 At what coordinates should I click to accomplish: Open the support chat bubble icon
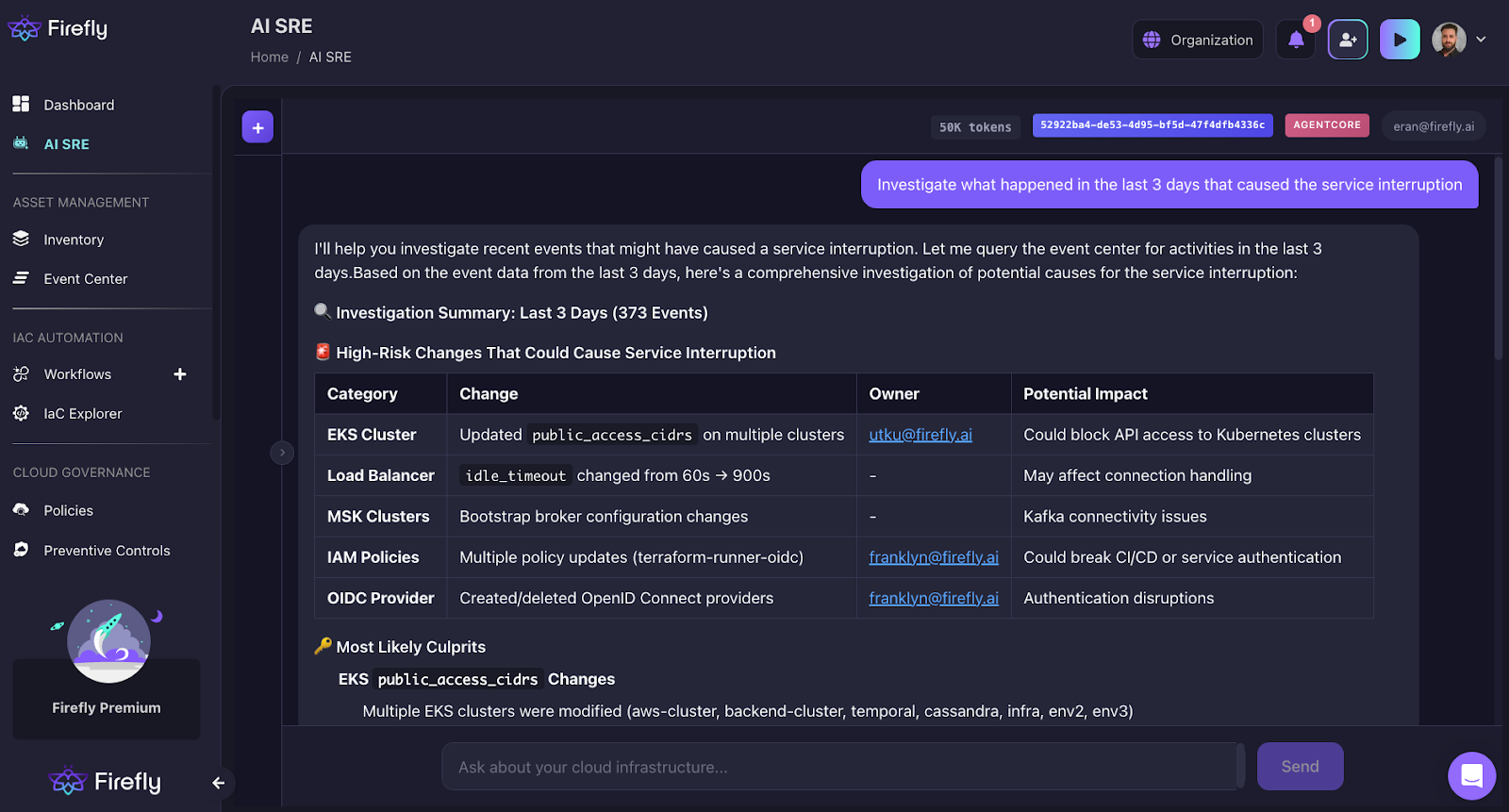pyautogui.click(x=1471, y=775)
